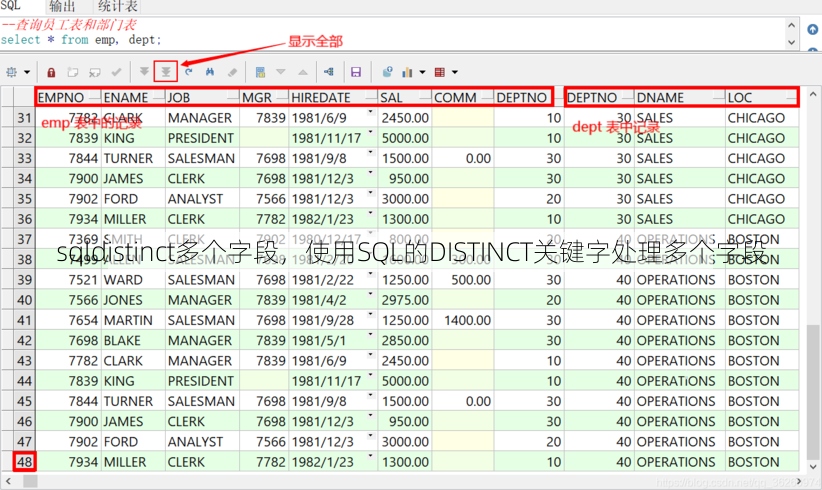Screen dimensions: 822x490
Task: Click the delete record icon
Action: pyautogui.click(x=94, y=72)
